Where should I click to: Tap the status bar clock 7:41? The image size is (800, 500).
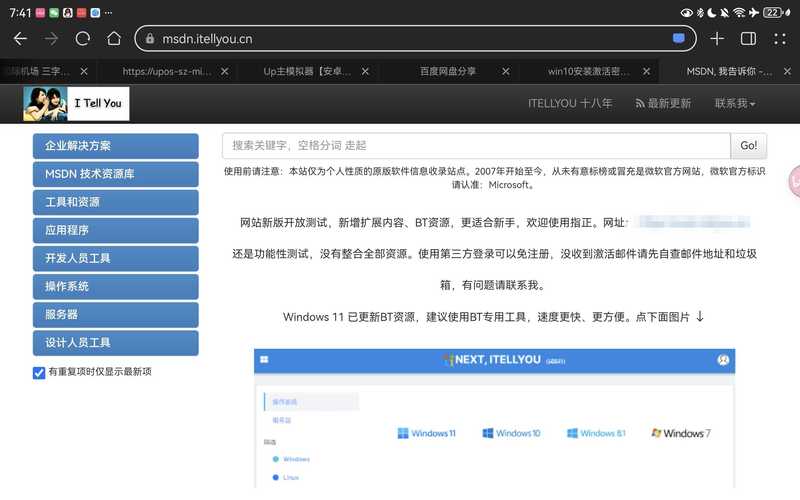tap(20, 13)
